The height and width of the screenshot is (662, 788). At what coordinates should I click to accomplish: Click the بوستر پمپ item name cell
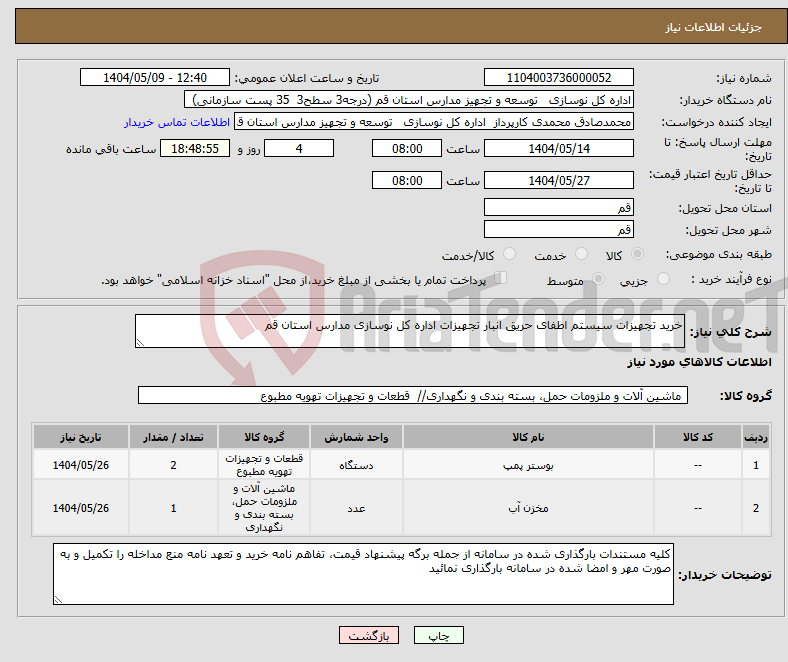tap(528, 465)
